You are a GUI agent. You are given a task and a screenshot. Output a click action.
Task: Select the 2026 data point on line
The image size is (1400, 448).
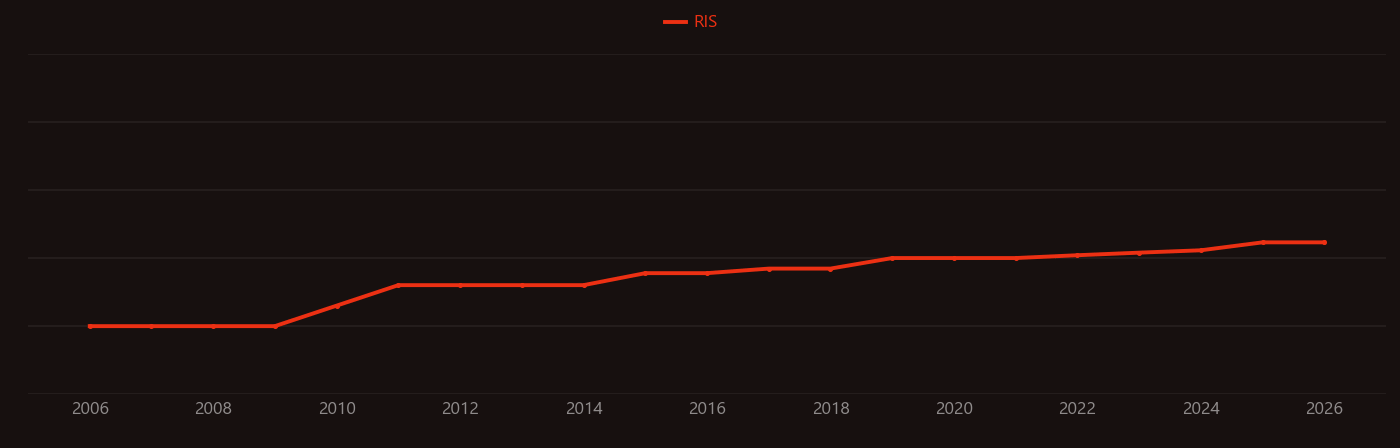tap(1325, 242)
